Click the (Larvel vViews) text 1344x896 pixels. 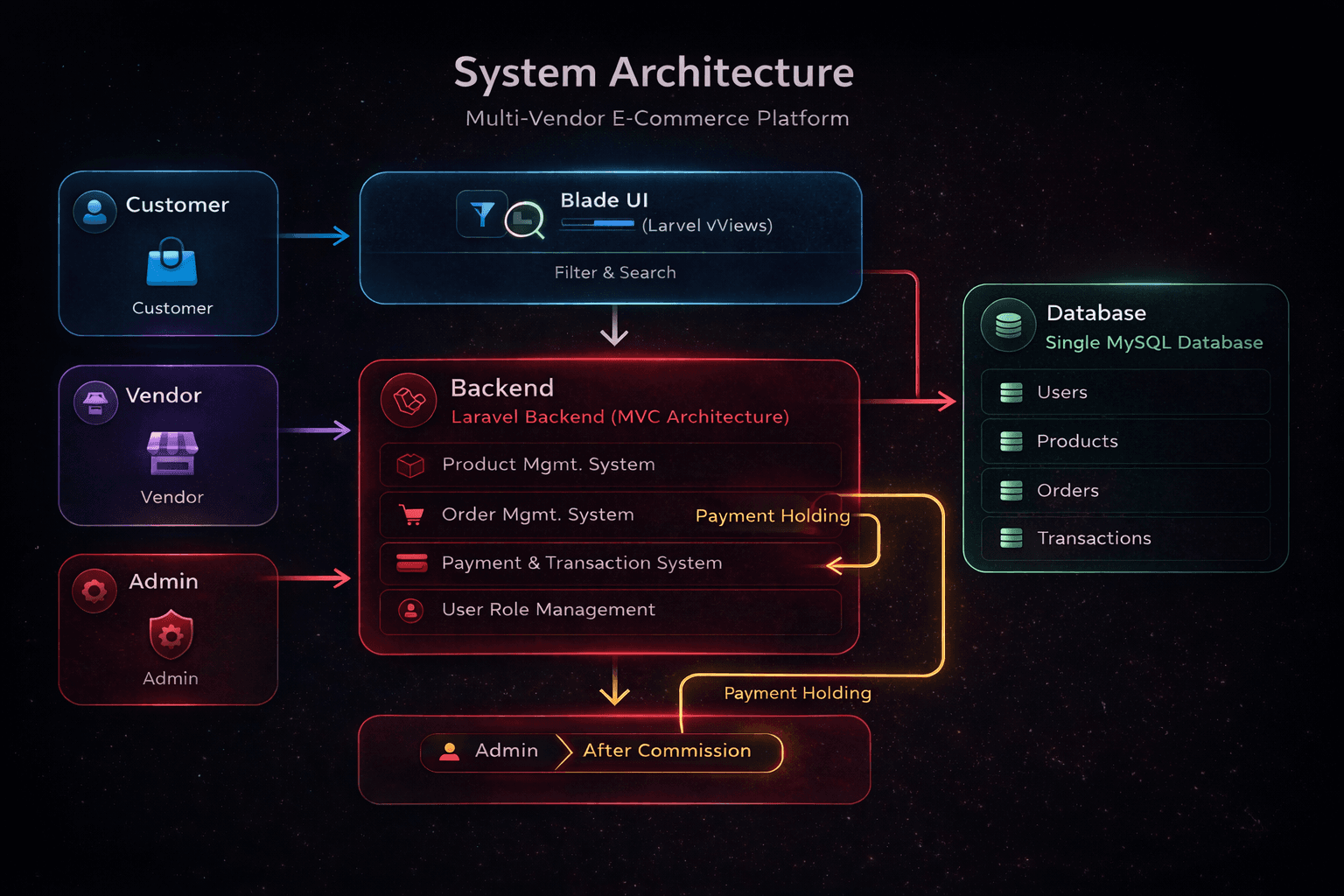(707, 226)
